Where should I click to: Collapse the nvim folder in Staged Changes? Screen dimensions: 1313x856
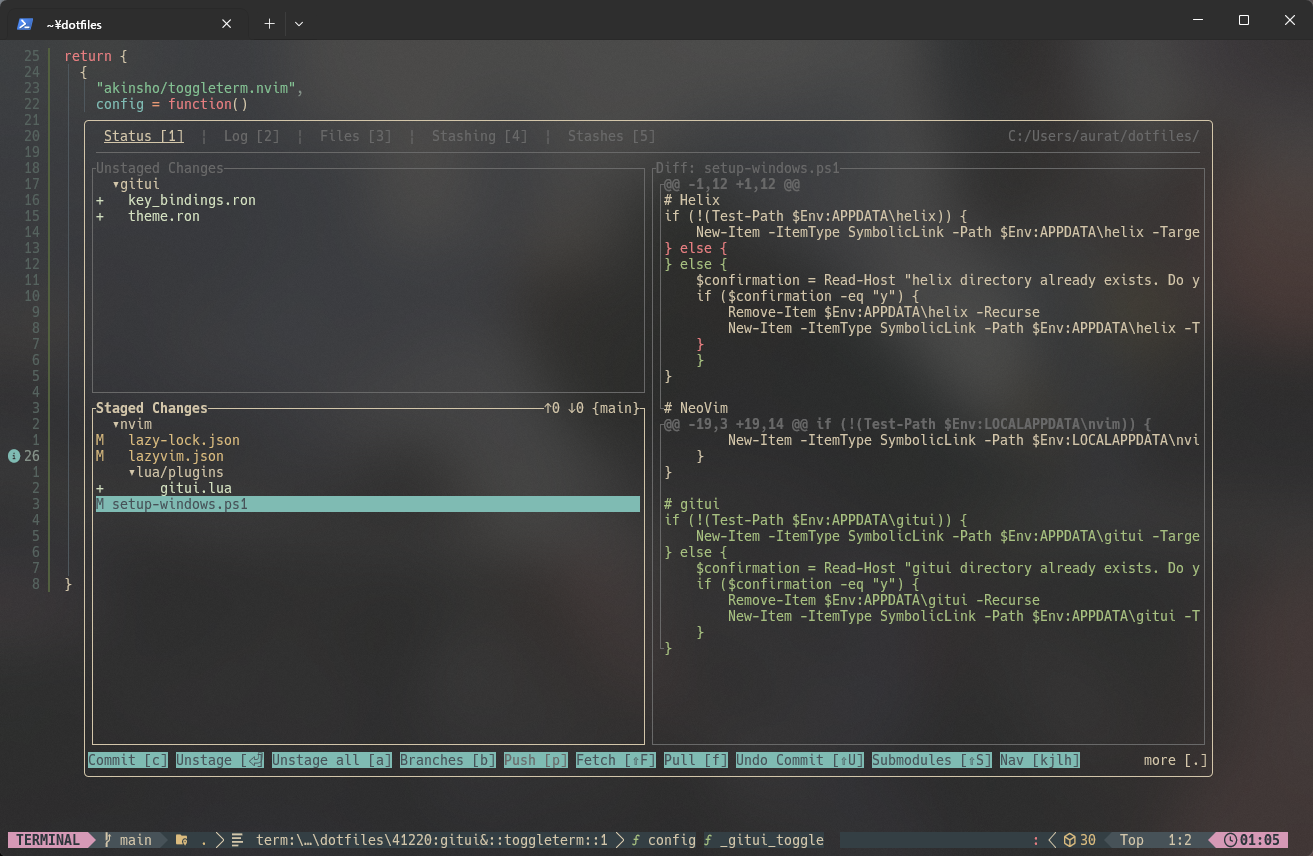coord(132,424)
